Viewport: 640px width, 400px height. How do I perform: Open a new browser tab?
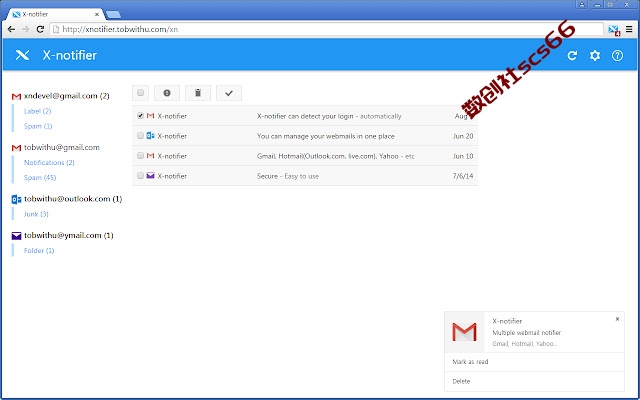[113, 15]
